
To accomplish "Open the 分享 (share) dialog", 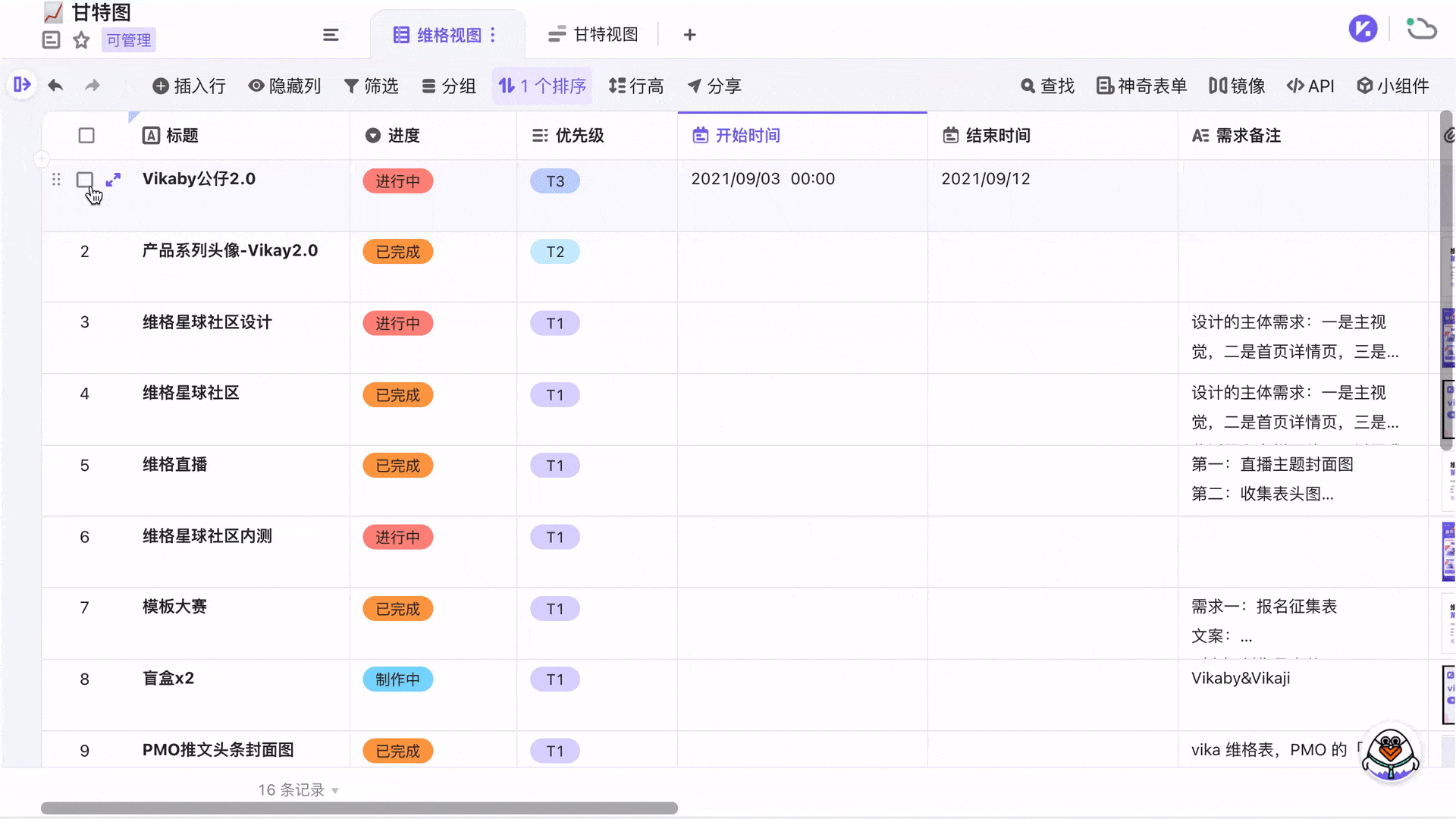I will (x=714, y=86).
